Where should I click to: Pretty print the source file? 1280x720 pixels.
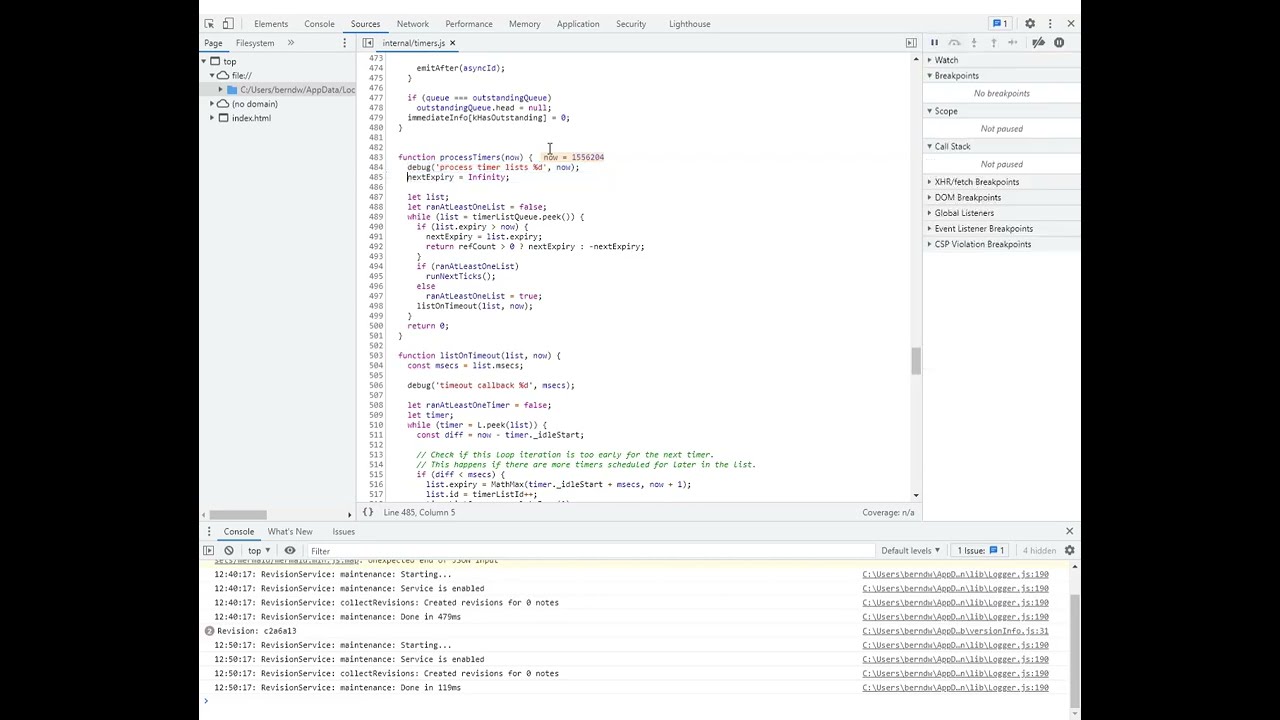(x=368, y=513)
